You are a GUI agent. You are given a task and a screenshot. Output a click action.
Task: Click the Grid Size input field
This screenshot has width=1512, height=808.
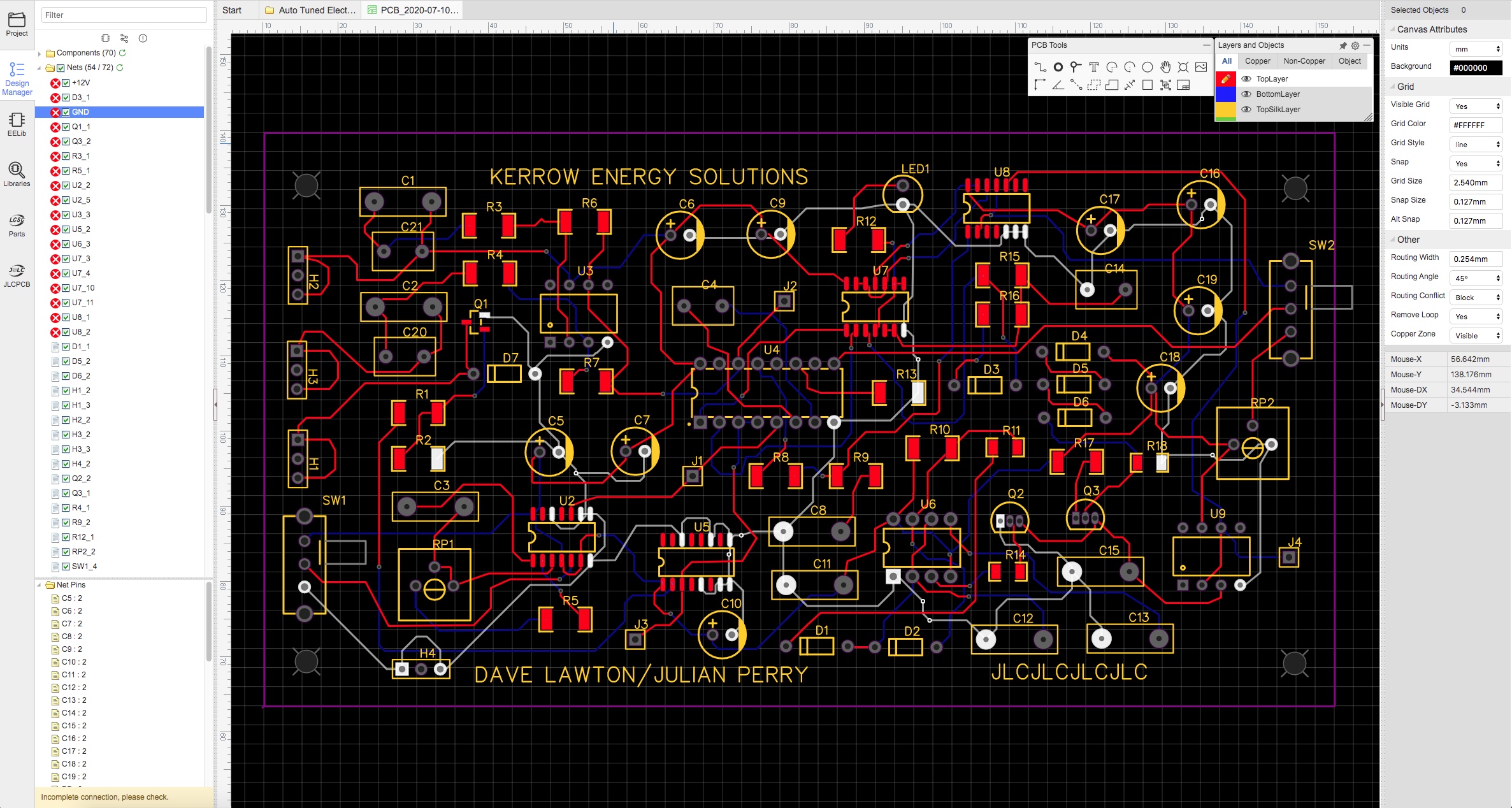[1476, 182]
